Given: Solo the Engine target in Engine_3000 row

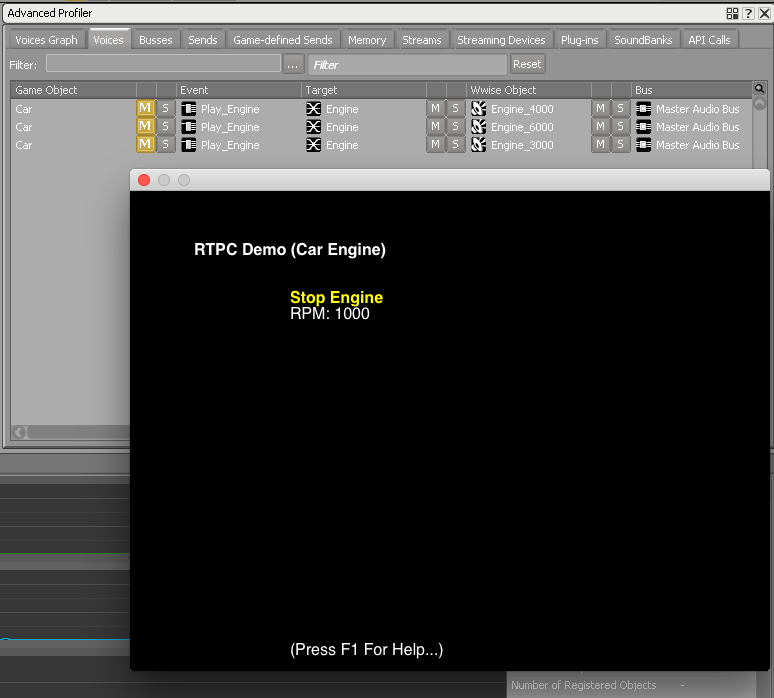Looking at the screenshot, I should [x=456, y=144].
